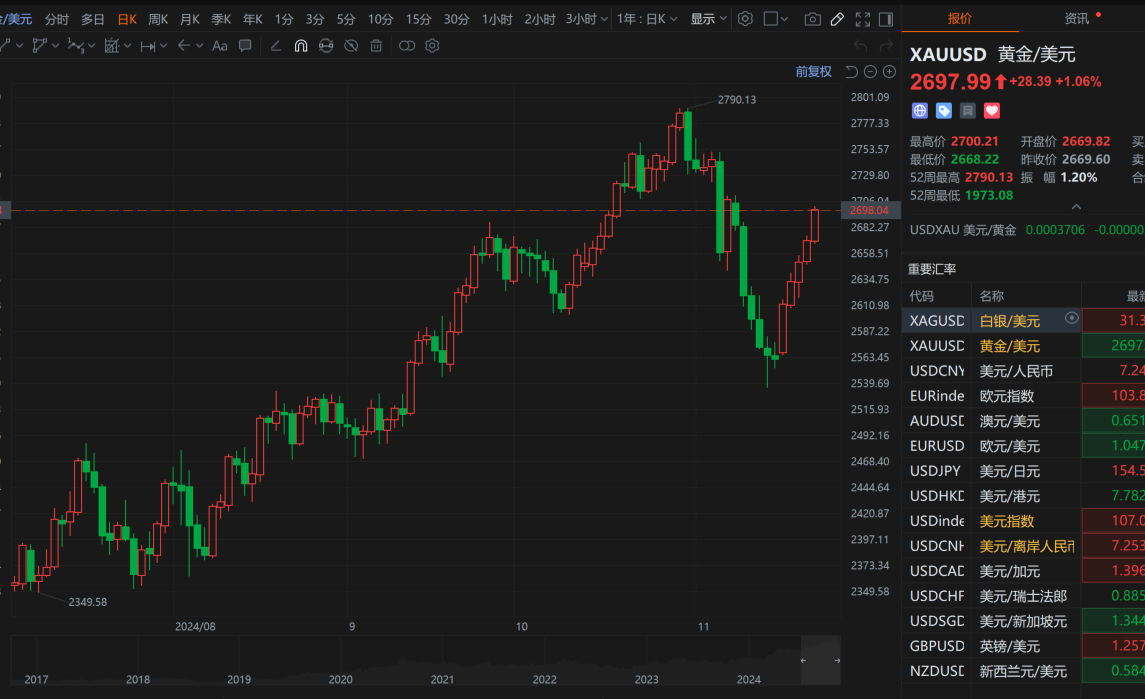Expand the 1年 : 日K range dropdown
This screenshot has height=699, width=1145.
[x=646, y=19]
